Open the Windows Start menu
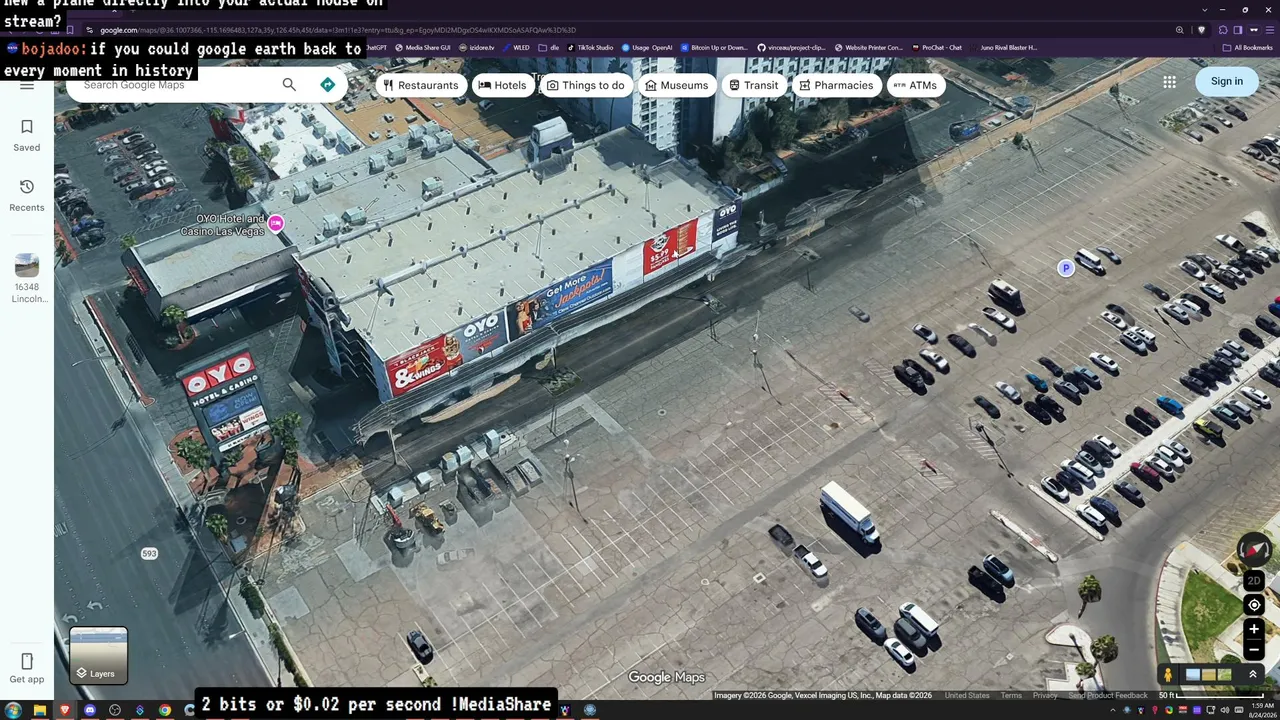This screenshot has height=720, width=1280. coord(13,711)
